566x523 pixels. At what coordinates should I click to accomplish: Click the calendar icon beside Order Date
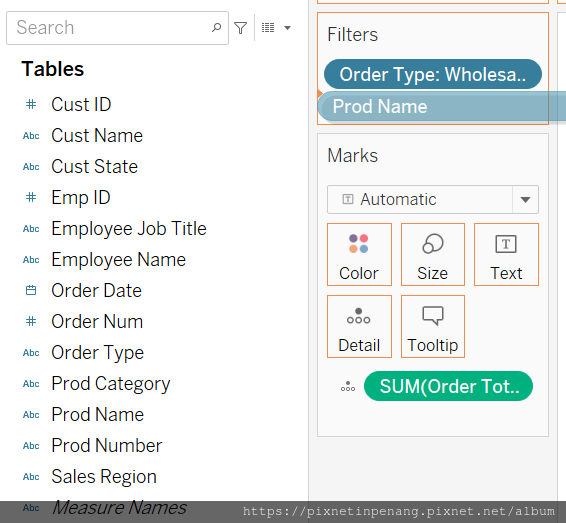pyautogui.click(x=31, y=290)
